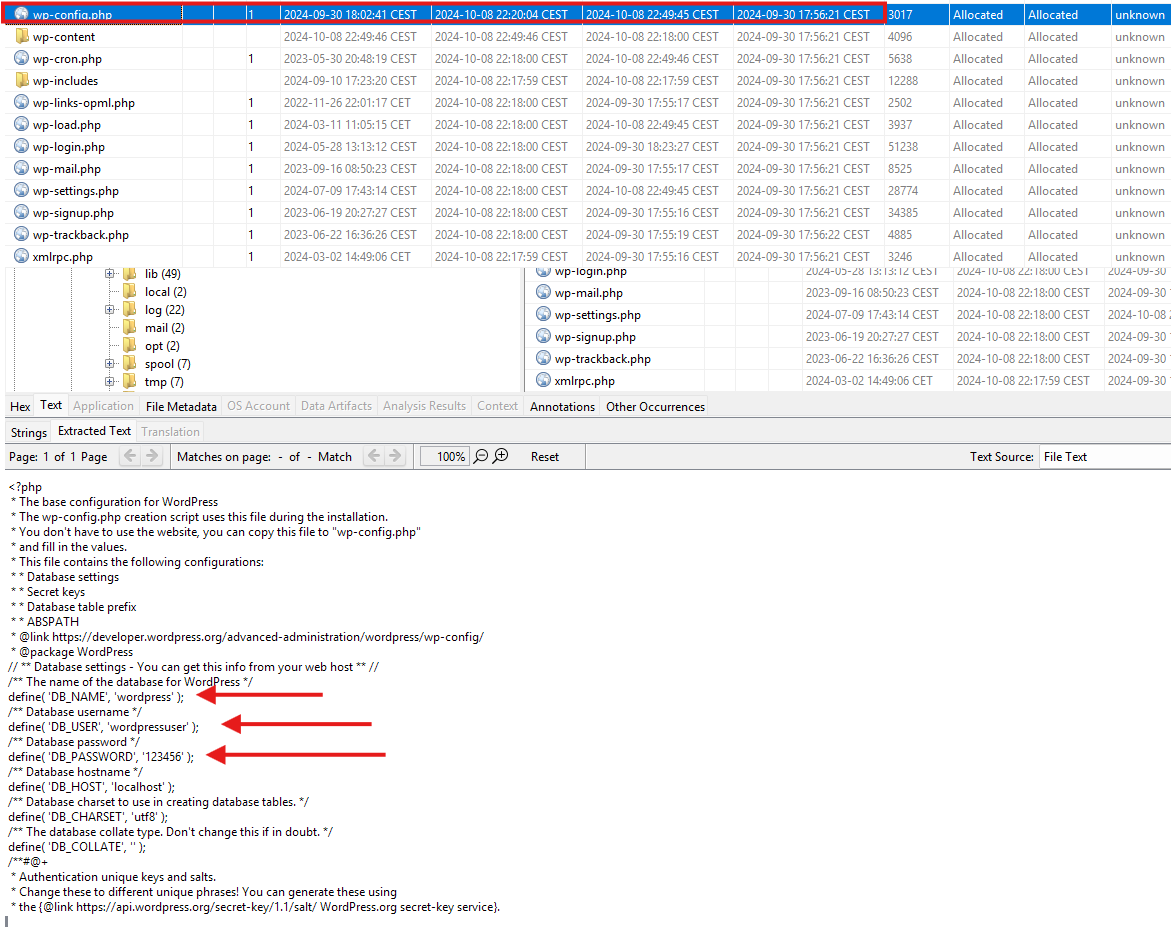Screen dimensions: 1171x927
Task: Click the wp-includes folder icon
Action: pos(21,81)
